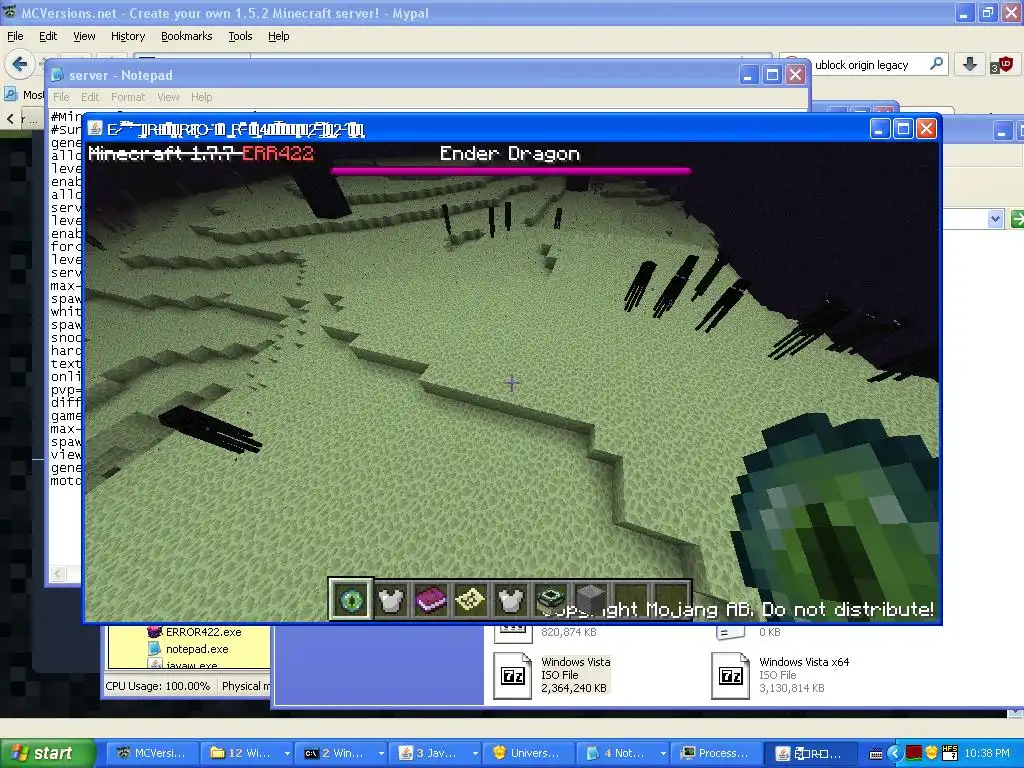This screenshot has width=1024, height=768.
Task: Click the taskbar clock showing 10:38 PM
Action: [x=987, y=753]
